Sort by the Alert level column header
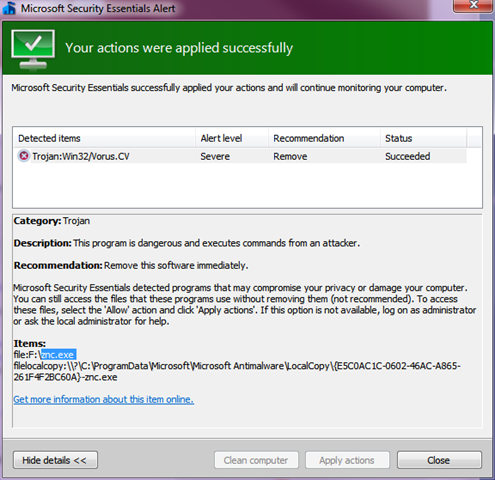The height and width of the screenshot is (480, 495). coord(232,138)
